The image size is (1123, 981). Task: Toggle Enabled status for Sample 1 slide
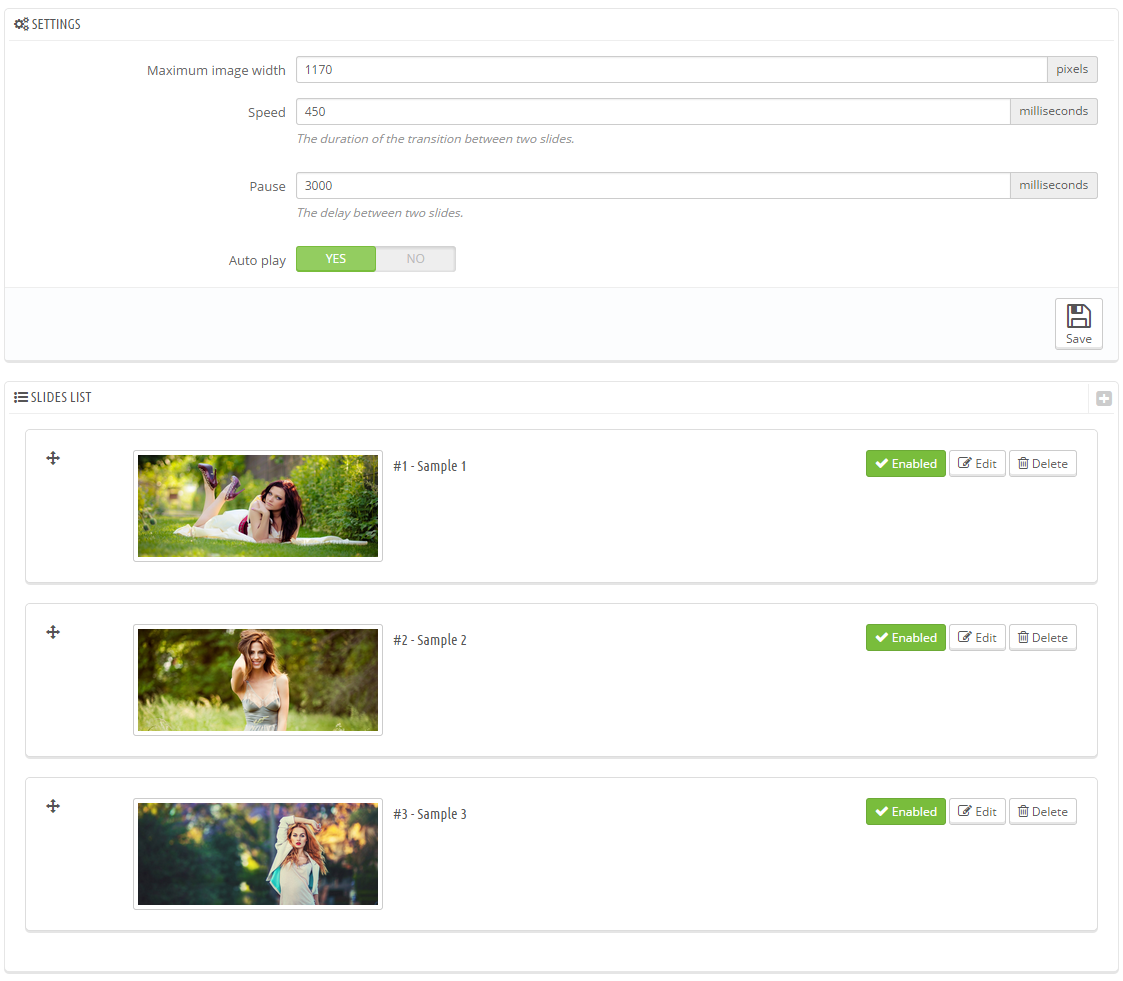pyautogui.click(x=906, y=464)
